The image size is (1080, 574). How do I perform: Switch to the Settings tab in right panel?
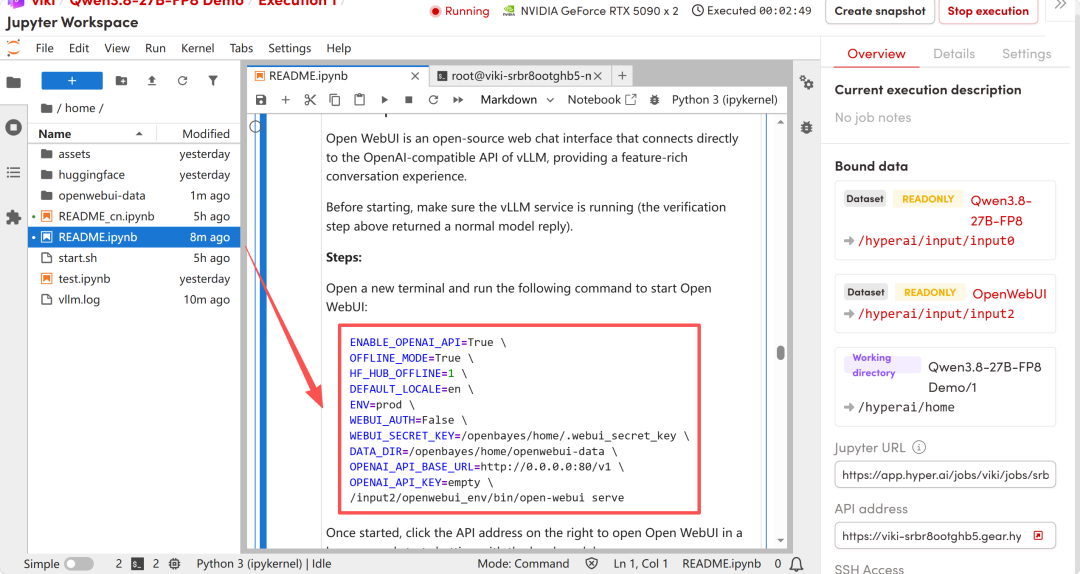click(x=1026, y=54)
